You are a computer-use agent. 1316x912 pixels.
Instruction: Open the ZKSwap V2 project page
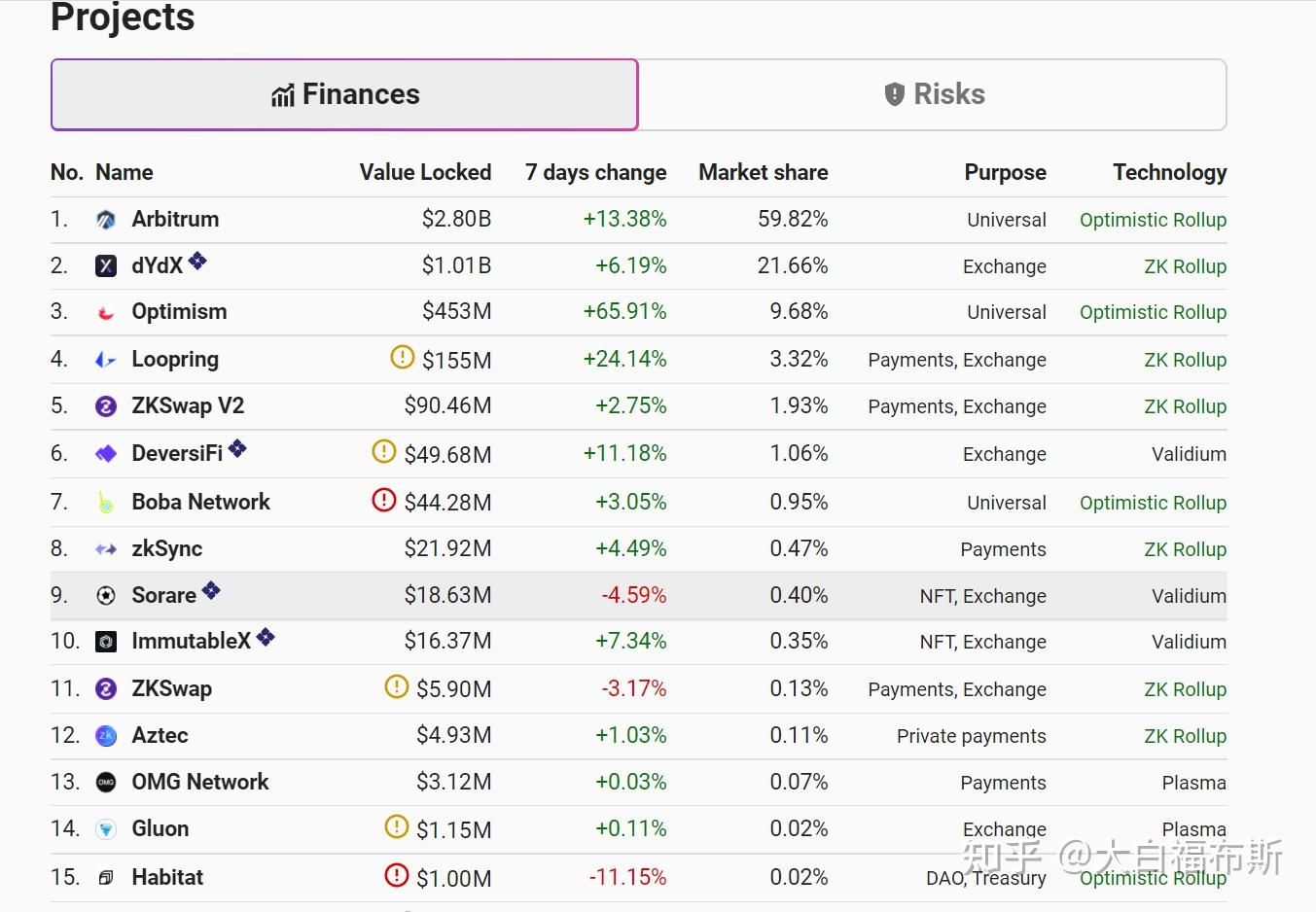pyautogui.click(x=188, y=406)
